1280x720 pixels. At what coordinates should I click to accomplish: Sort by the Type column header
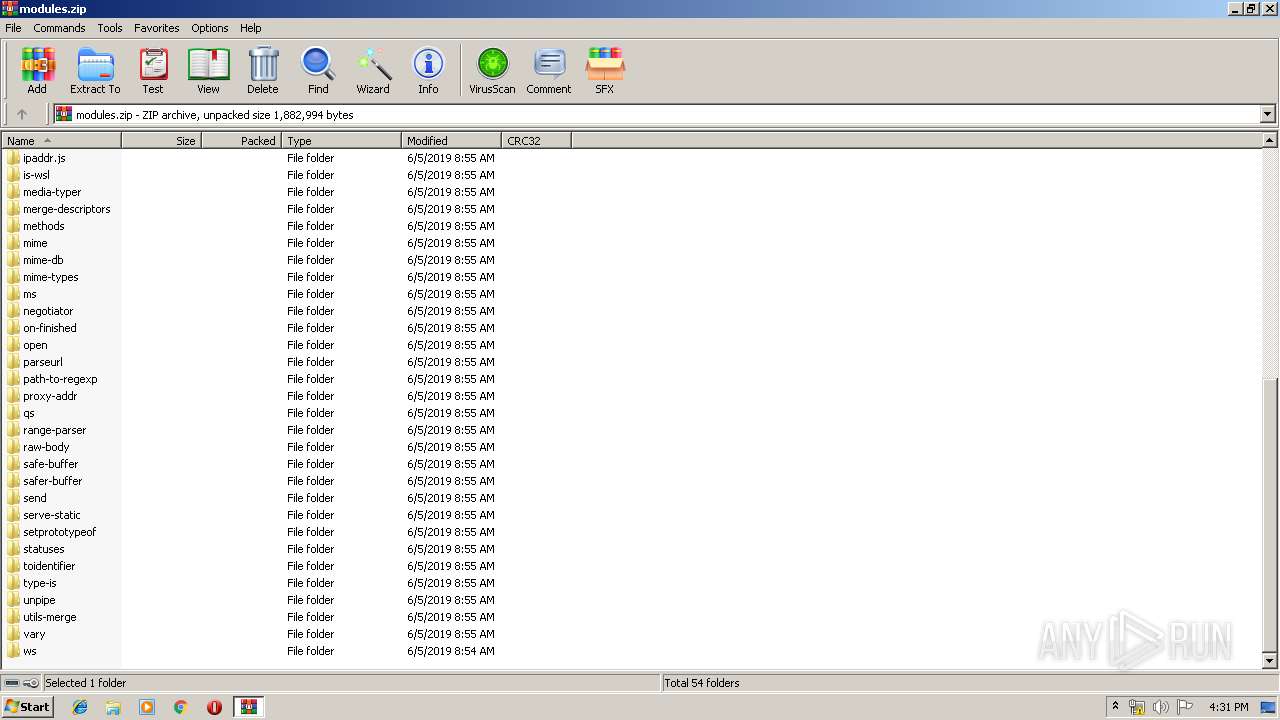pos(341,141)
